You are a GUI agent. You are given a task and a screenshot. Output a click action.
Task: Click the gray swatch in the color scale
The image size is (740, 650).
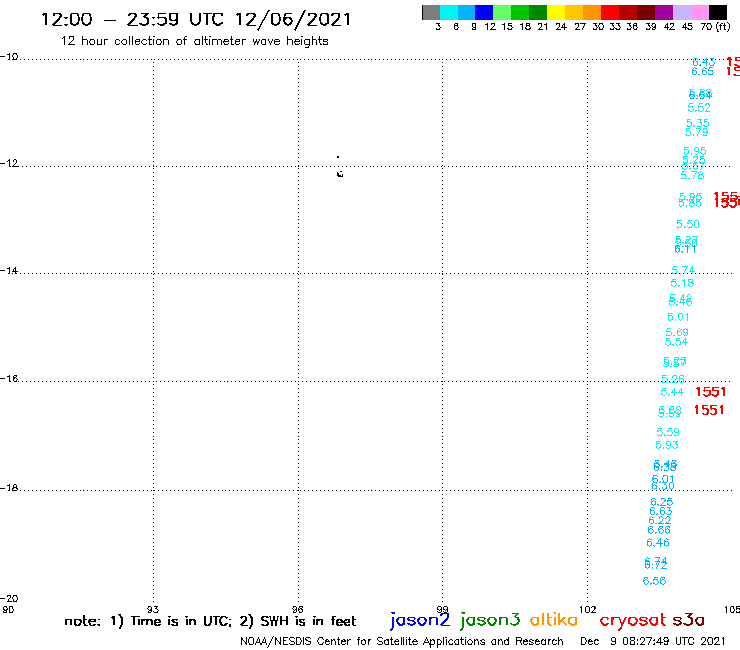click(x=431, y=12)
